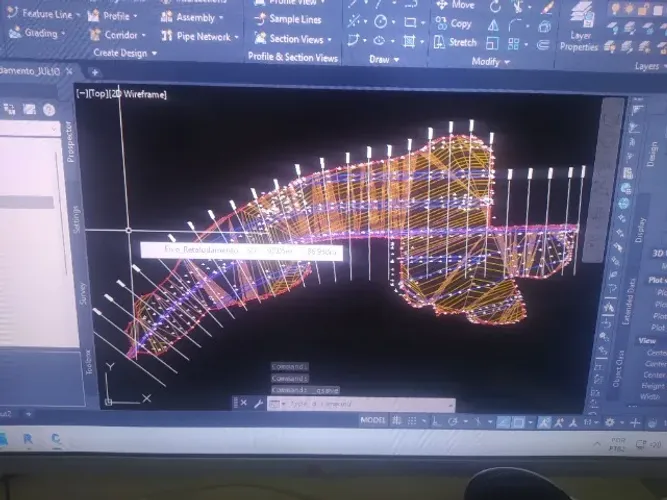This screenshot has height=500, width=667.
Task: Click the Scale tool icon
Action: point(492,43)
